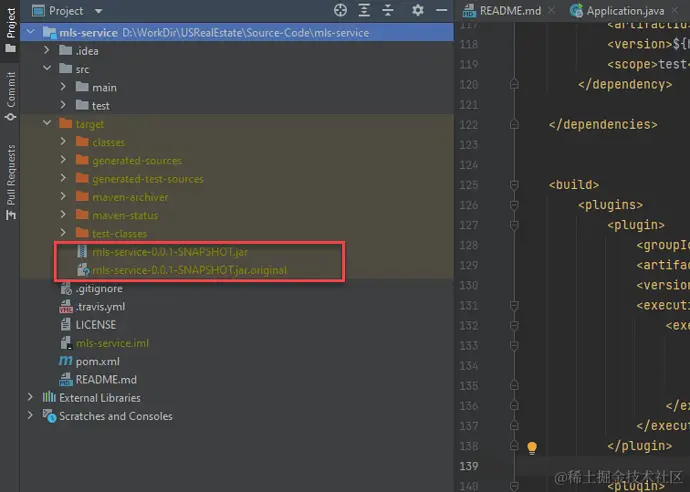
Task: Collapse the mls-service project root
Action: [x=30, y=32]
